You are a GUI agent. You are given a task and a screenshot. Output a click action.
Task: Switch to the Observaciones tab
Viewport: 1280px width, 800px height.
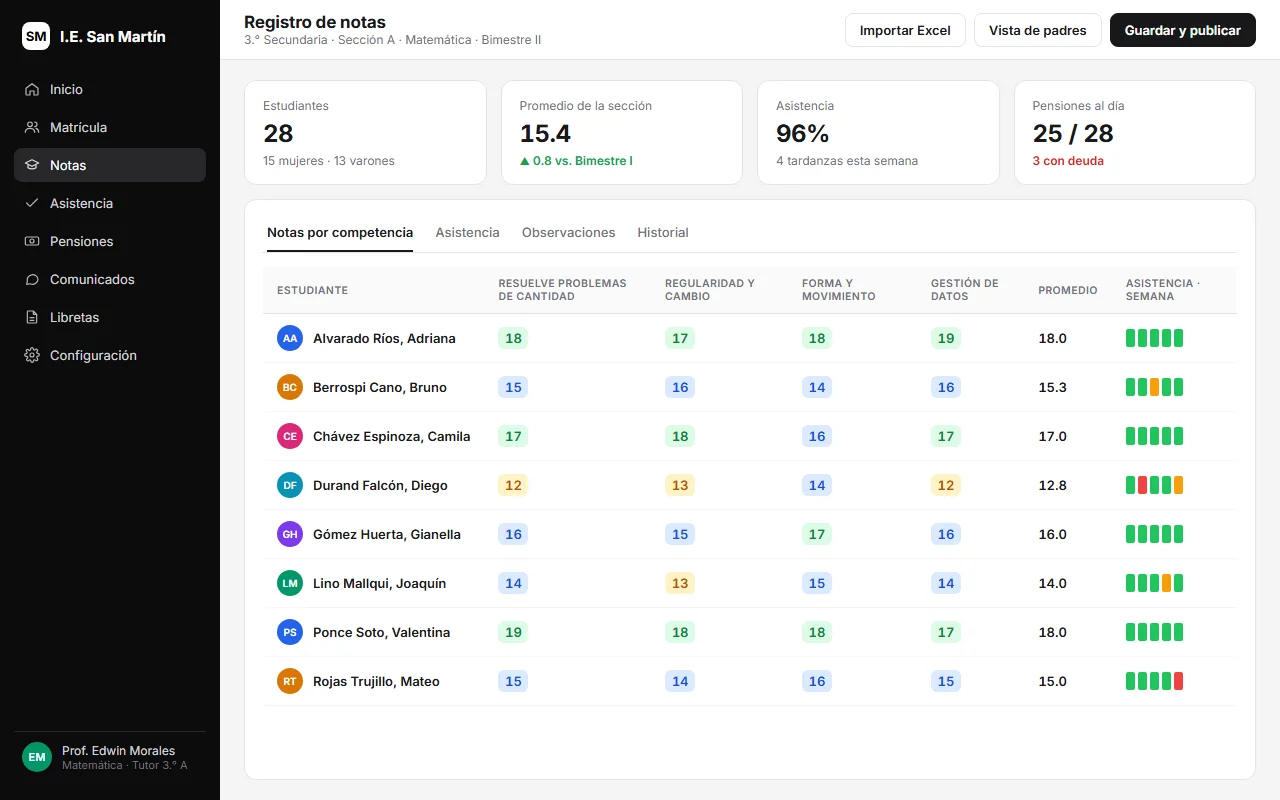click(568, 232)
